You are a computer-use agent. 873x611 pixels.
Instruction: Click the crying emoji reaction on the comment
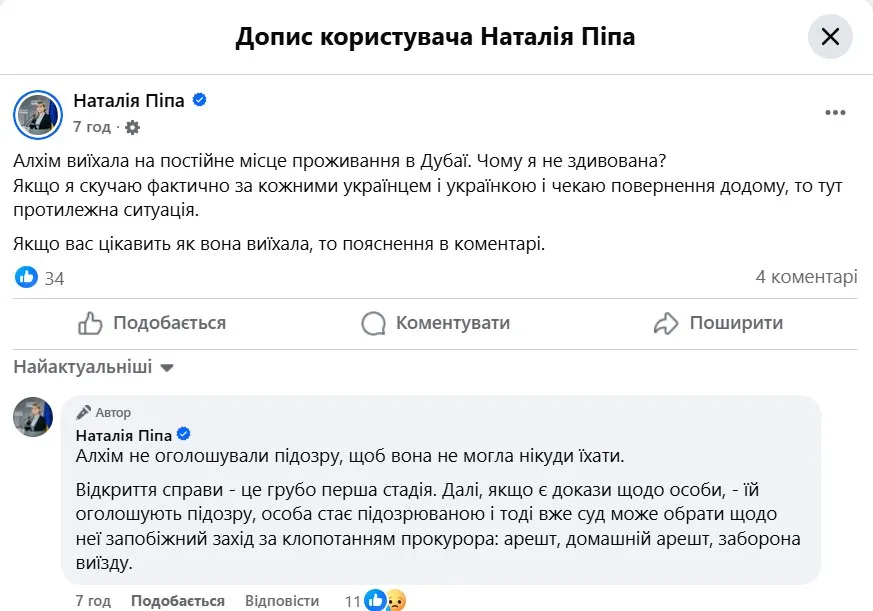[396, 600]
